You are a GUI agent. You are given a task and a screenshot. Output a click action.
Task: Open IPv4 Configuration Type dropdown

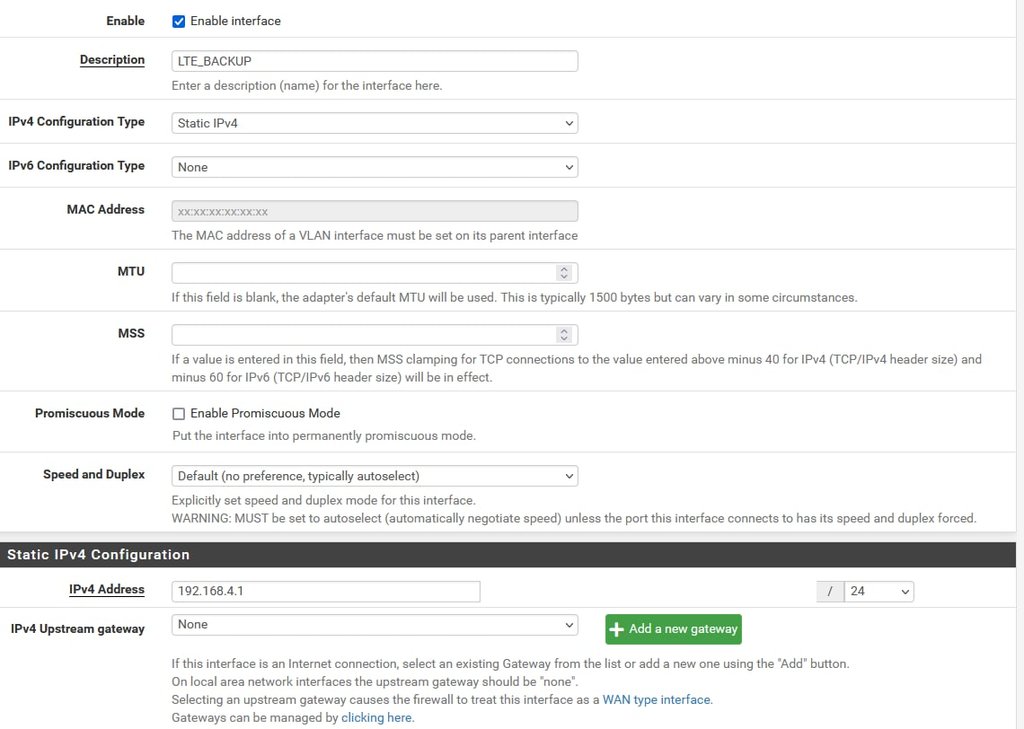[374, 123]
